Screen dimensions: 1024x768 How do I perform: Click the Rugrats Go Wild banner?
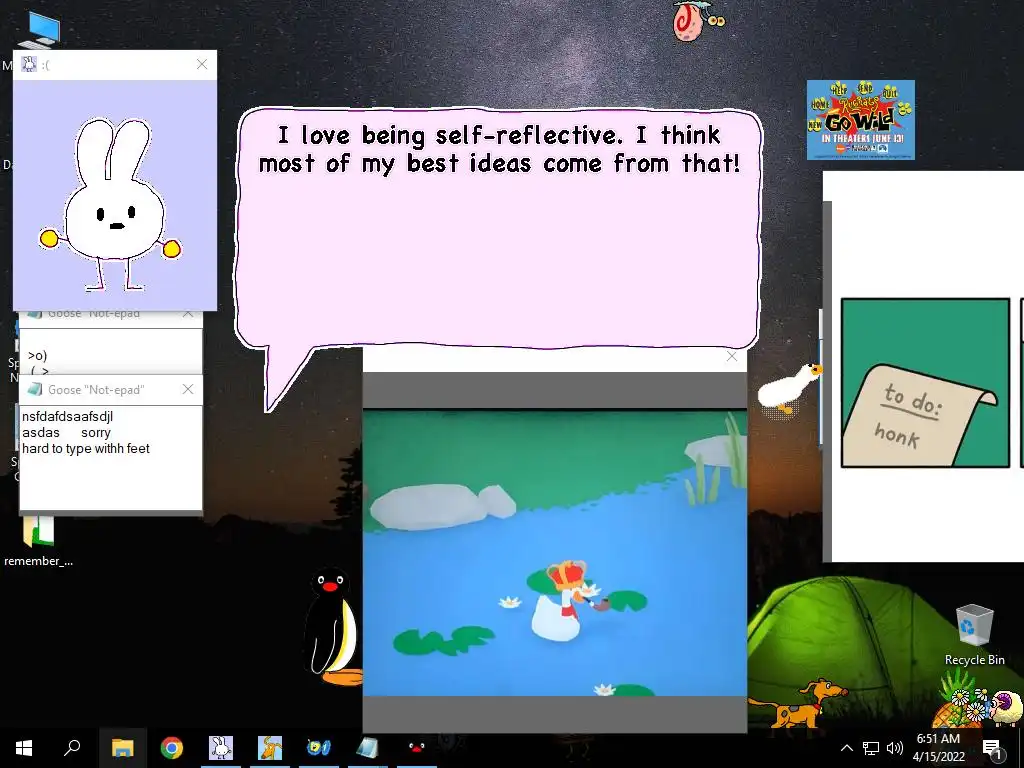point(861,120)
